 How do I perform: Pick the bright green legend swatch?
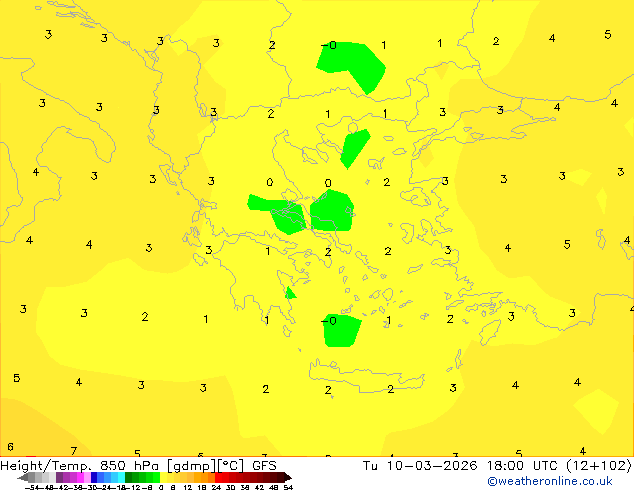click(156, 477)
